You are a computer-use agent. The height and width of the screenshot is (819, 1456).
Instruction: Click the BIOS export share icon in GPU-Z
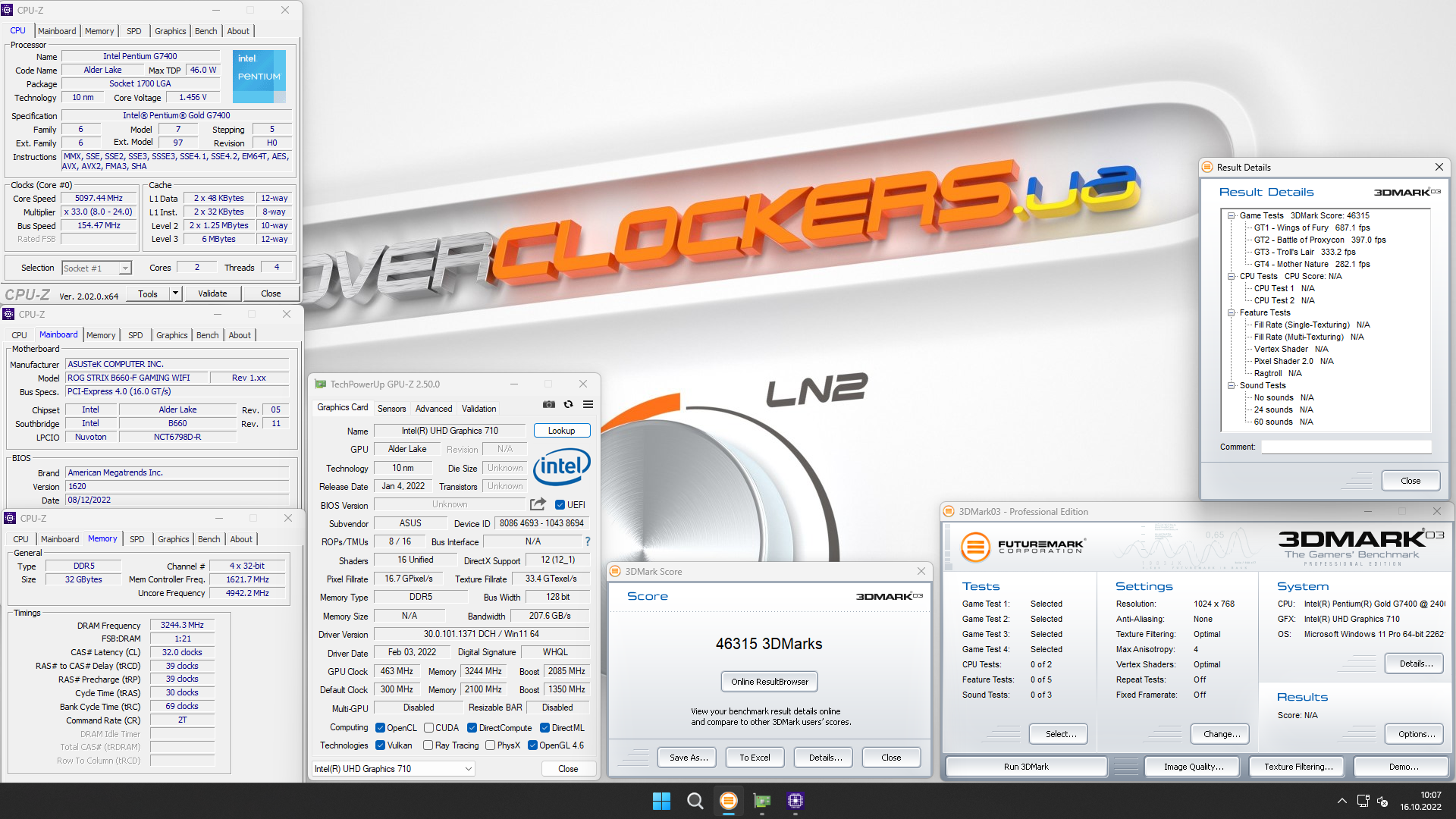(x=538, y=504)
